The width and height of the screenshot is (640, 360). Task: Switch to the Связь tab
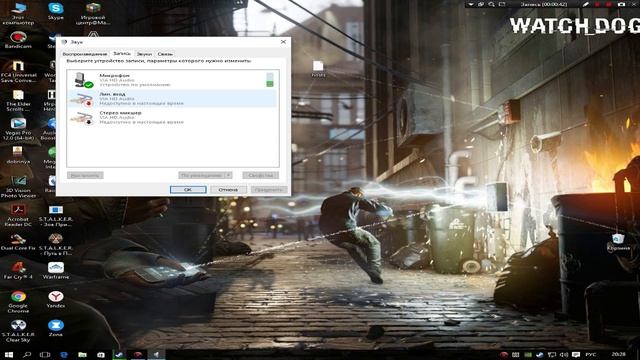point(165,54)
